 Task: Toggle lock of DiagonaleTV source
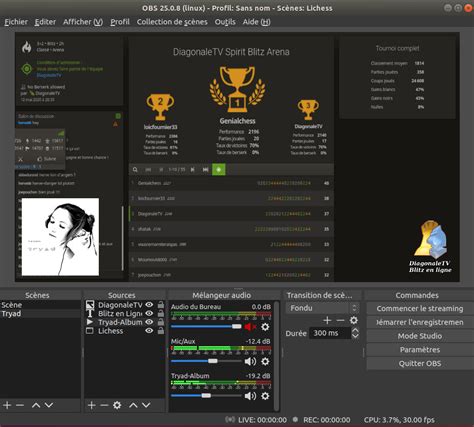click(161, 305)
